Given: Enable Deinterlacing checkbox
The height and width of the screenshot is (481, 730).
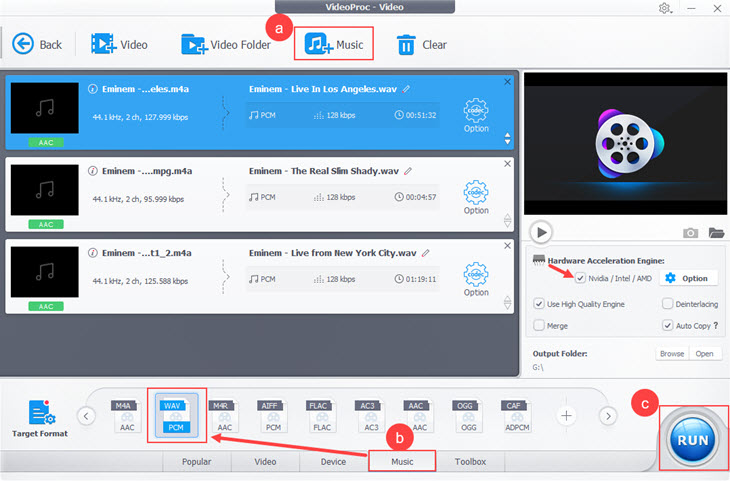Looking at the screenshot, I should [667, 304].
